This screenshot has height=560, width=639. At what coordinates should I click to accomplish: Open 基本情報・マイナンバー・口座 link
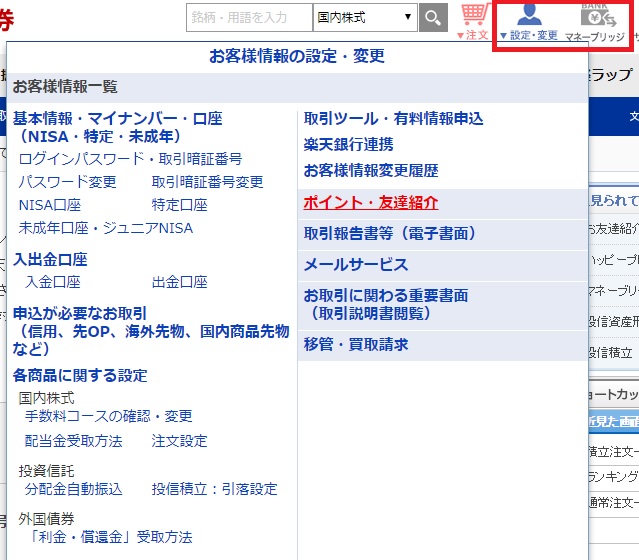pos(117,128)
